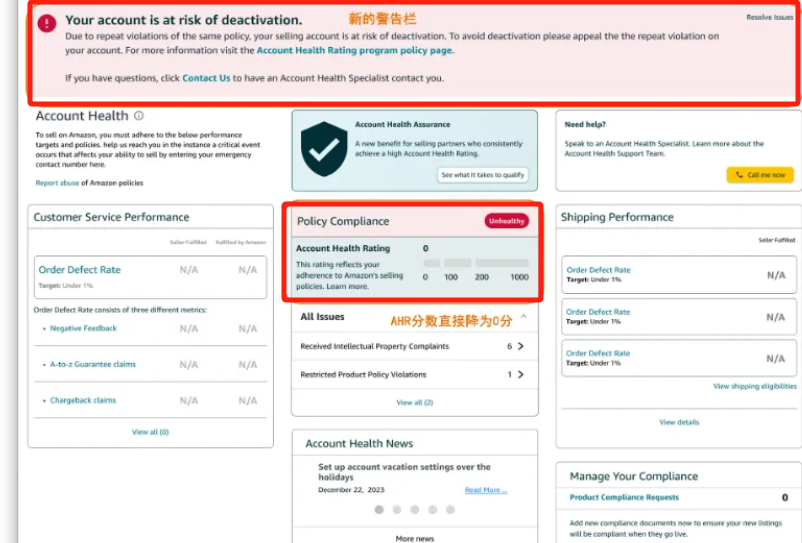Click the red alert exclamation icon
Viewport: 802px width, 543px height.
47,22
